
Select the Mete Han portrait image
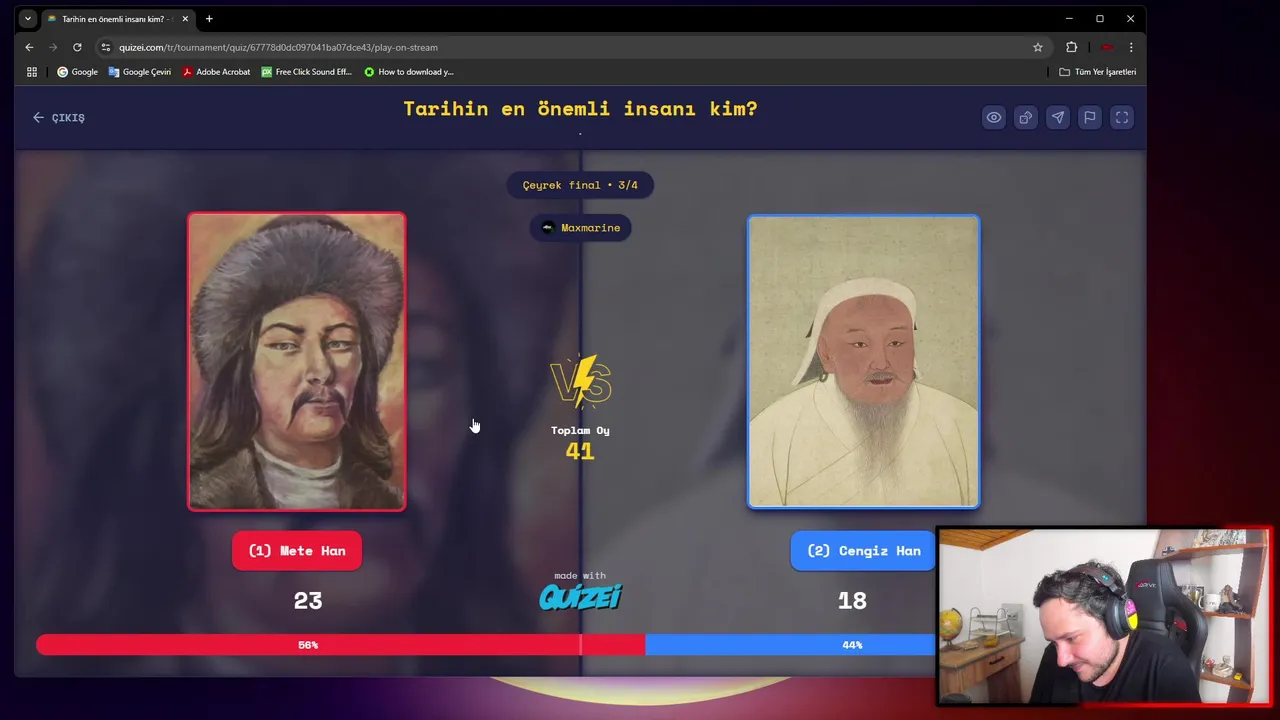297,361
